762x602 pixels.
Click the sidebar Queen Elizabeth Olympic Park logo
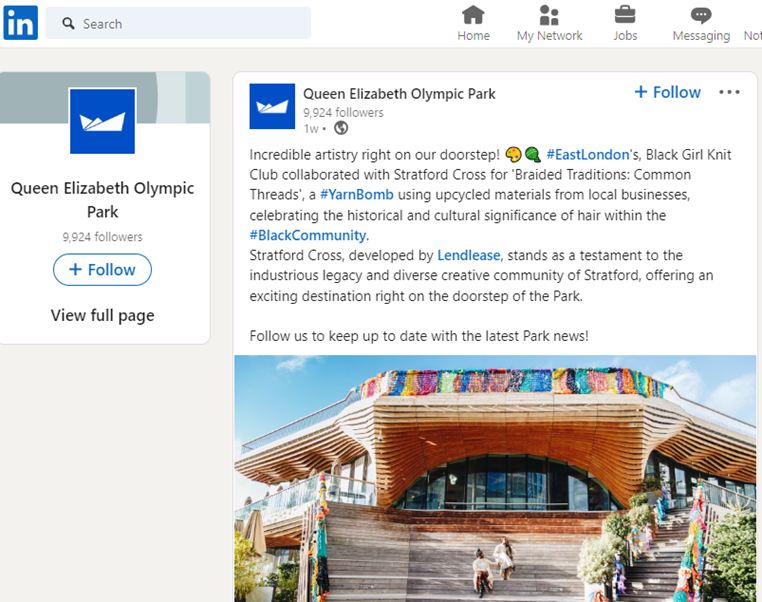pyautogui.click(x=102, y=121)
